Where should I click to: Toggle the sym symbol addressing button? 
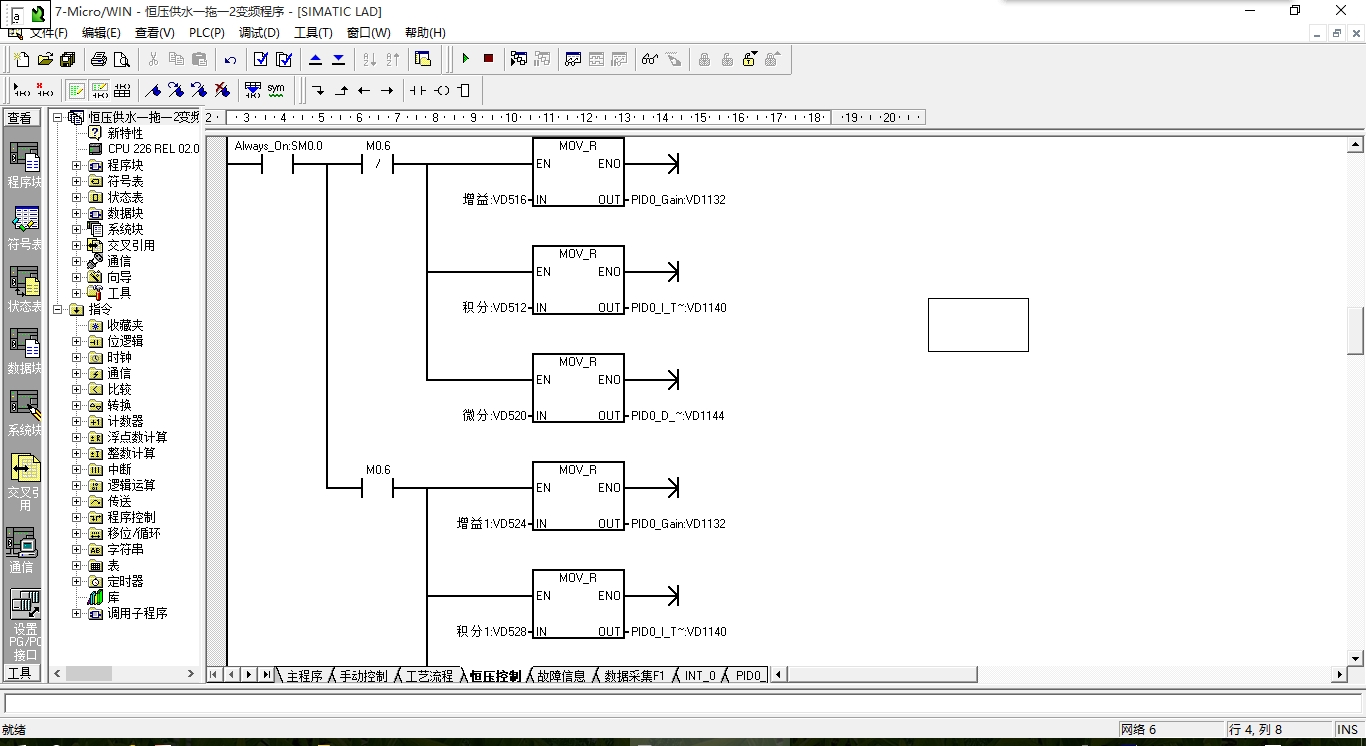276,90
